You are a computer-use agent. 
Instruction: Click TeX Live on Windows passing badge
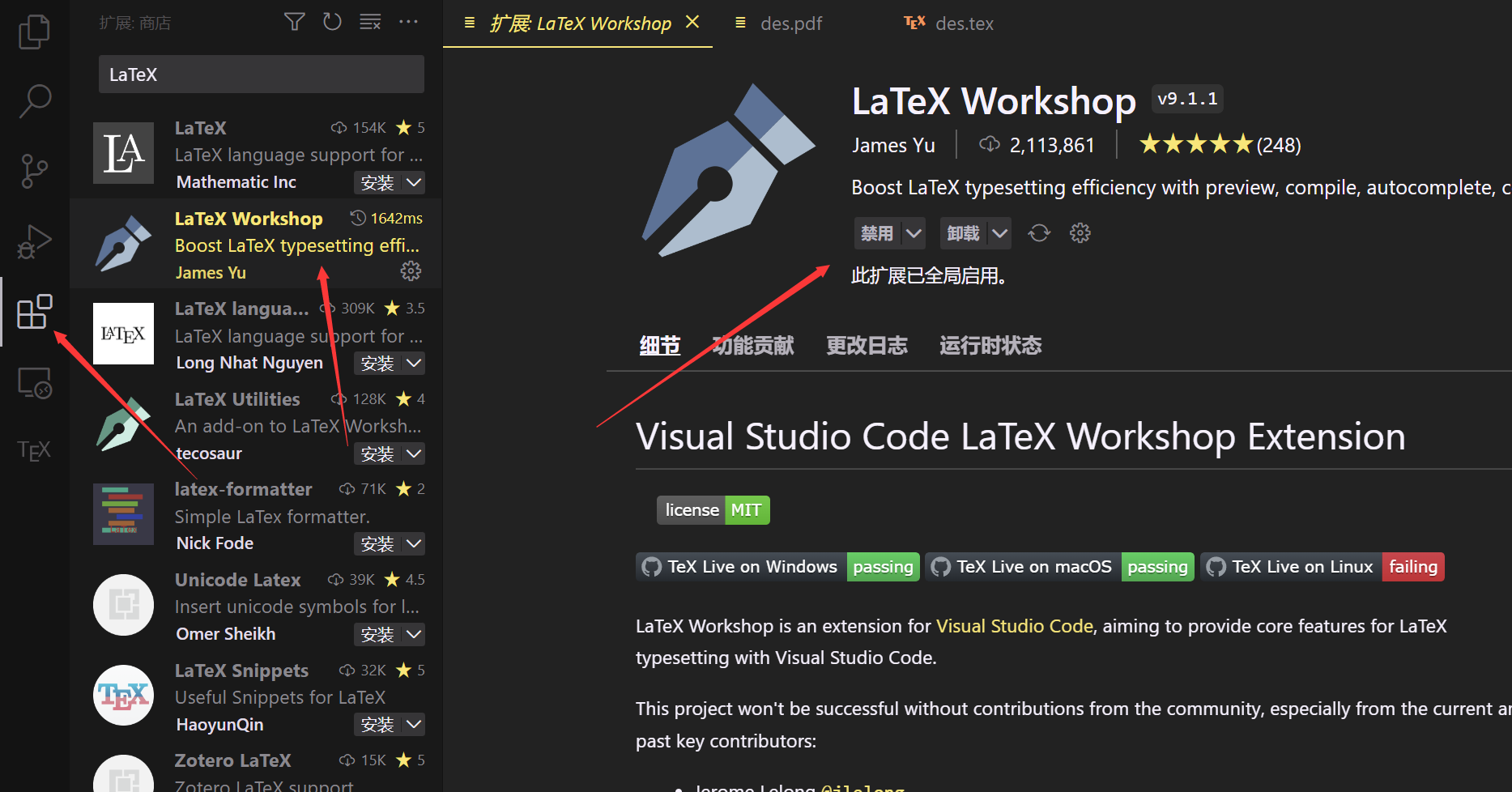(x=777, y=567)
